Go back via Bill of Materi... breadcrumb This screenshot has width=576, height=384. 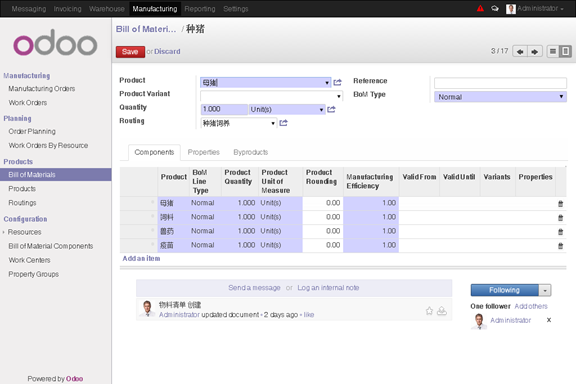146,29
